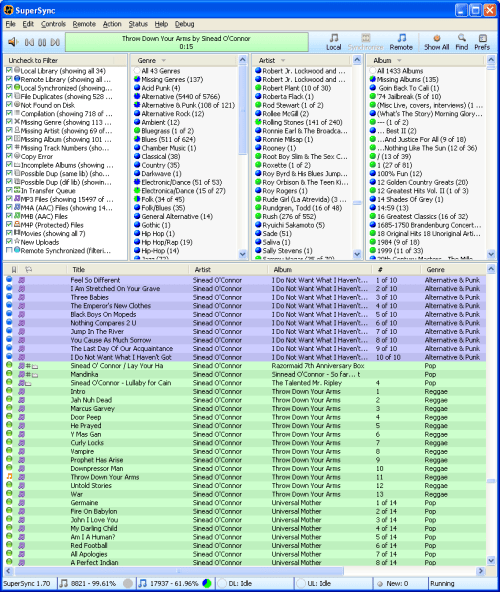This screenshot has height=592, width=500.
Task: Toggle In Transfer Queue checkbox
Action: [9, 191]
